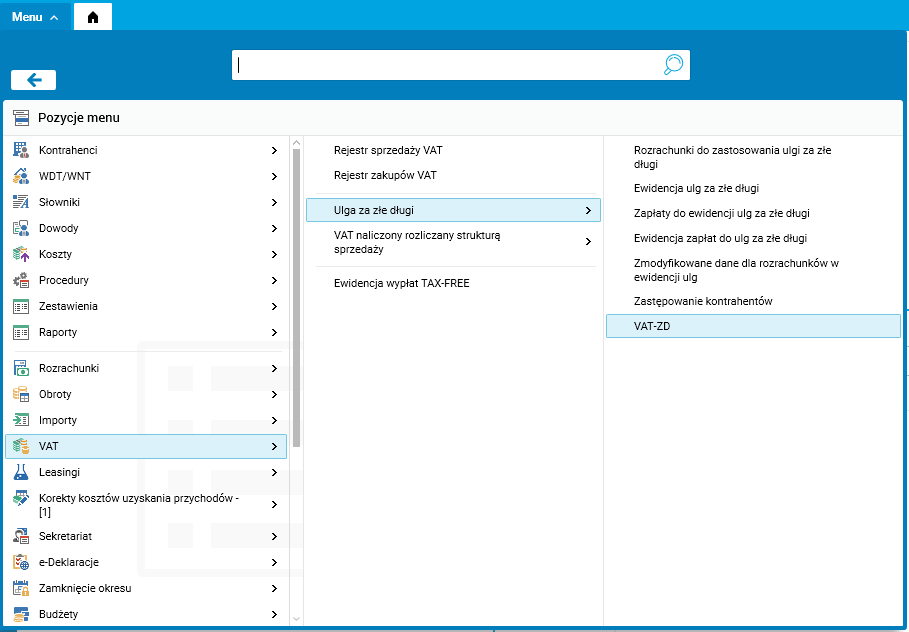Open Ewidencja zapłat do ulg
The width and height of the screenshot is (909, 632).
[x=720, y=238]
